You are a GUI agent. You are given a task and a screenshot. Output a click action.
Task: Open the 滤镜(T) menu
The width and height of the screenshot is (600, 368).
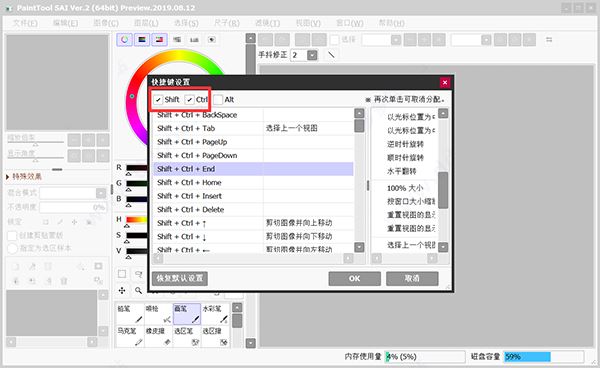(x=267, y=23)
